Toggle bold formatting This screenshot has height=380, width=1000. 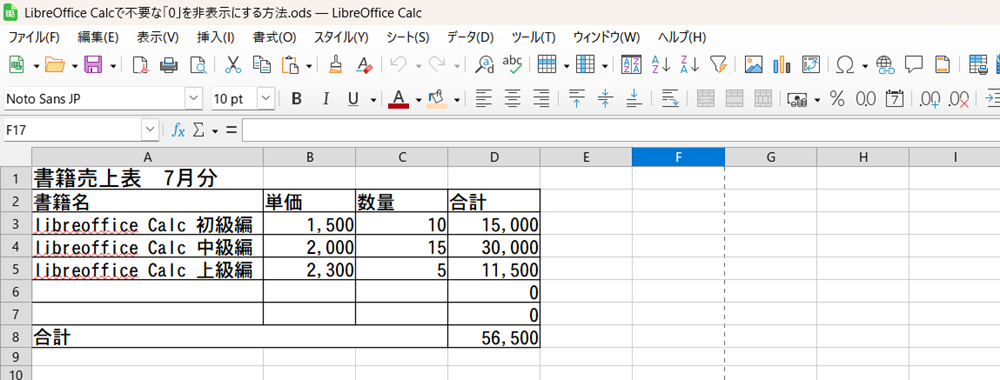296,99
